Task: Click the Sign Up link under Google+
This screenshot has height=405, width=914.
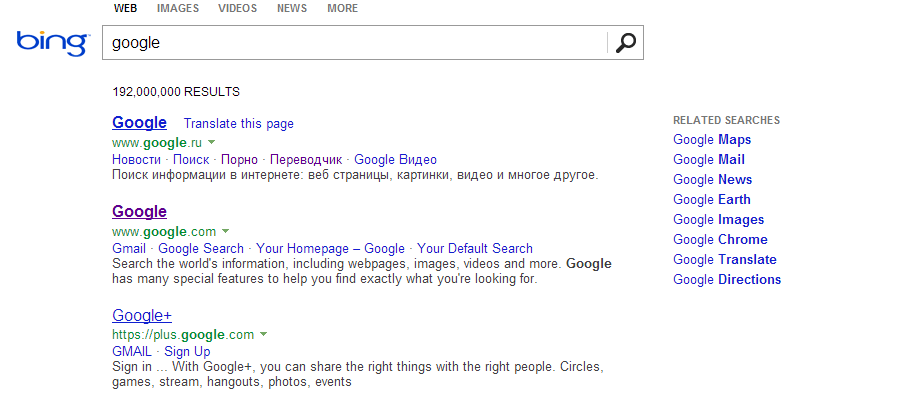Action: (x=187, y=352)
